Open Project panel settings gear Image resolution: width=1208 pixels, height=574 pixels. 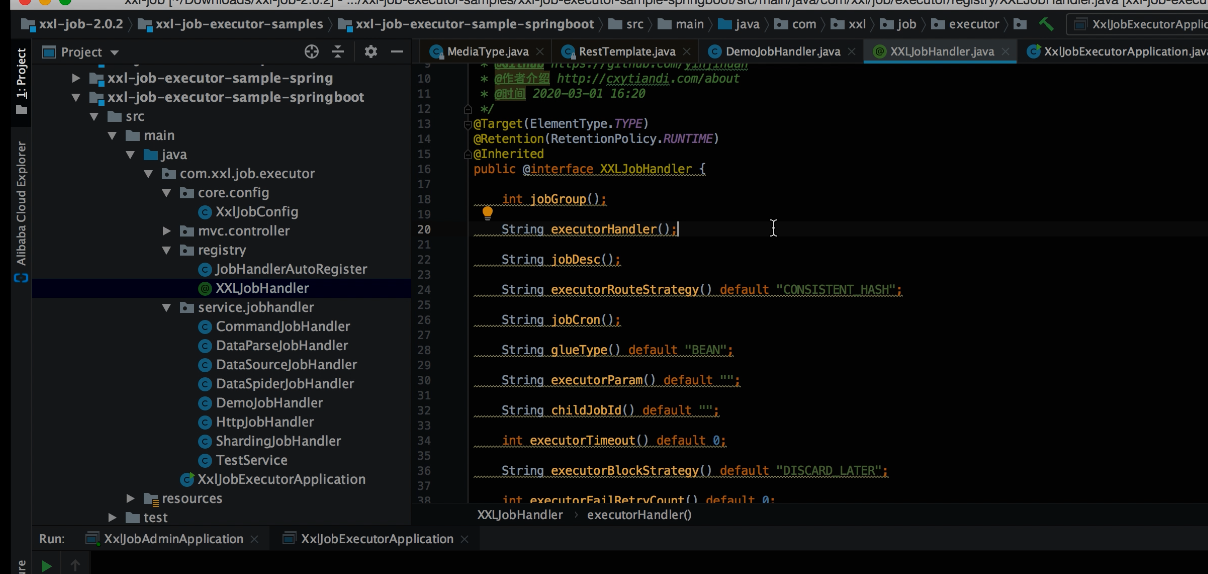[371, 52]
